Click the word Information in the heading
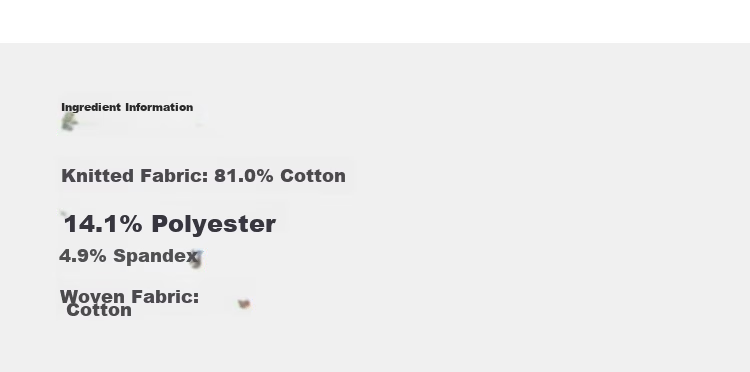 pyautogui.click(x=159, y=107)
